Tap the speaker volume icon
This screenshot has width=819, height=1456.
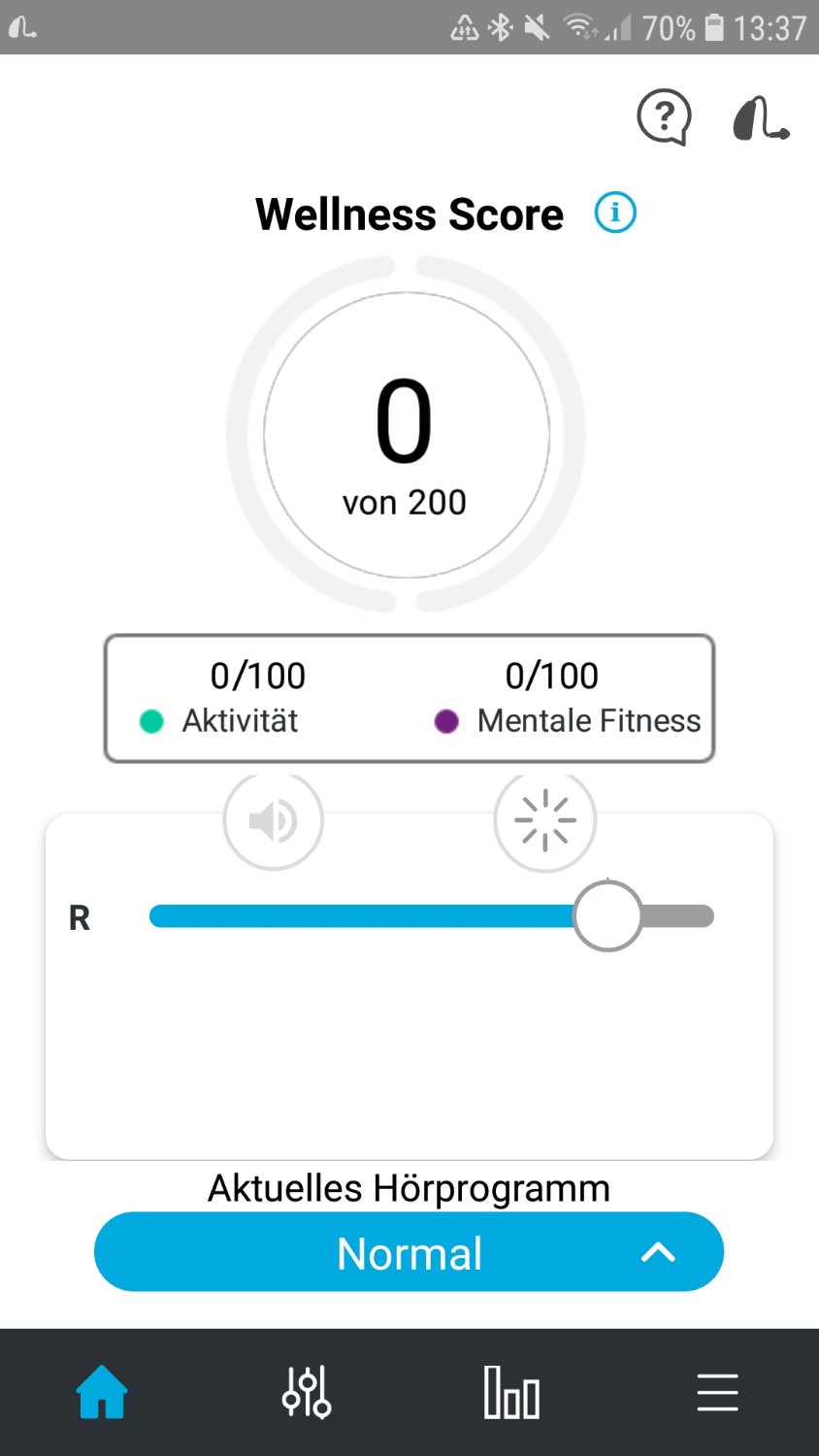273,821
